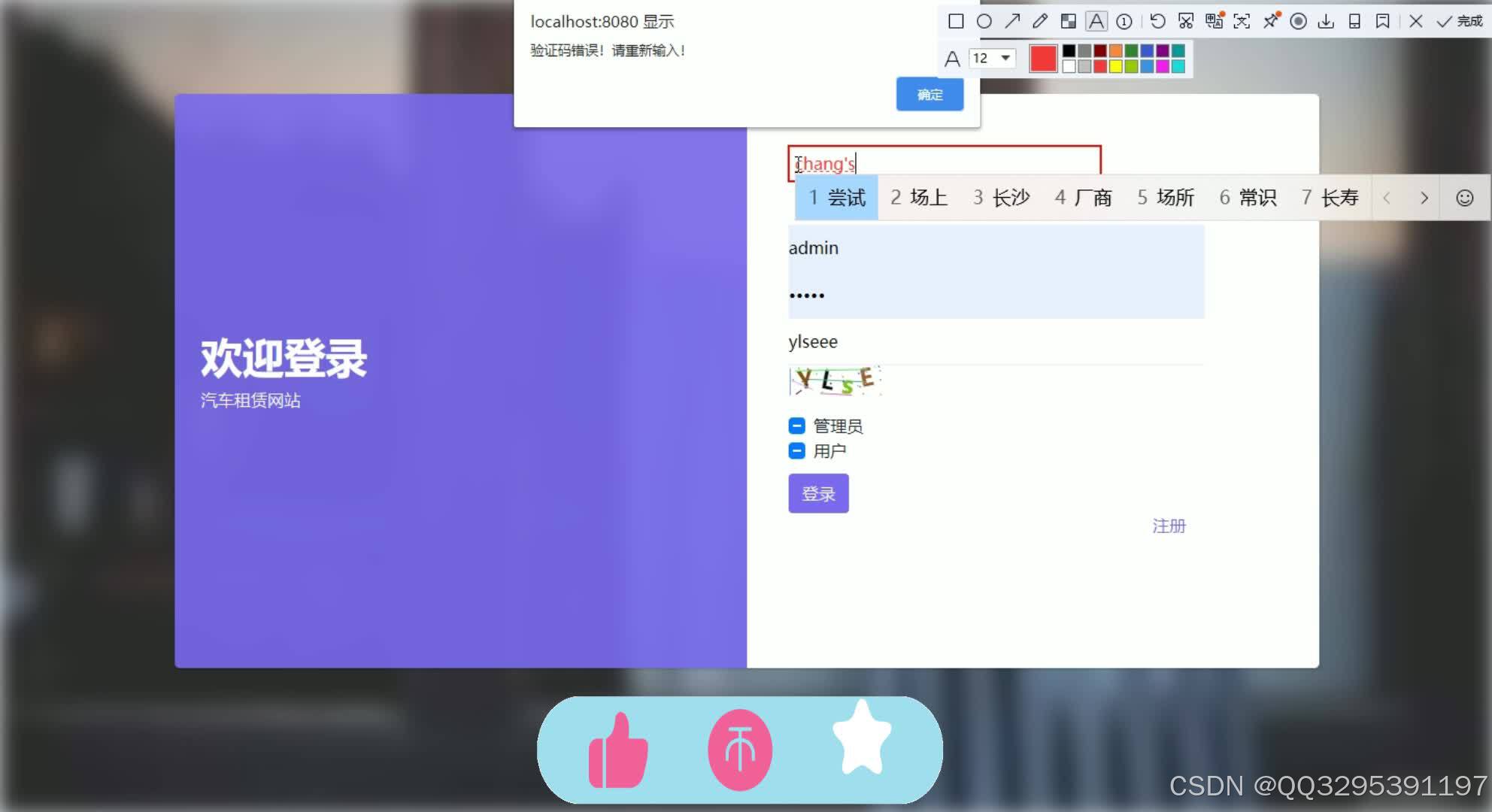The width and height of the screenshot is (1492, 812).
Task: Refresh the YLSE captcha image
Action: [835, 381]
